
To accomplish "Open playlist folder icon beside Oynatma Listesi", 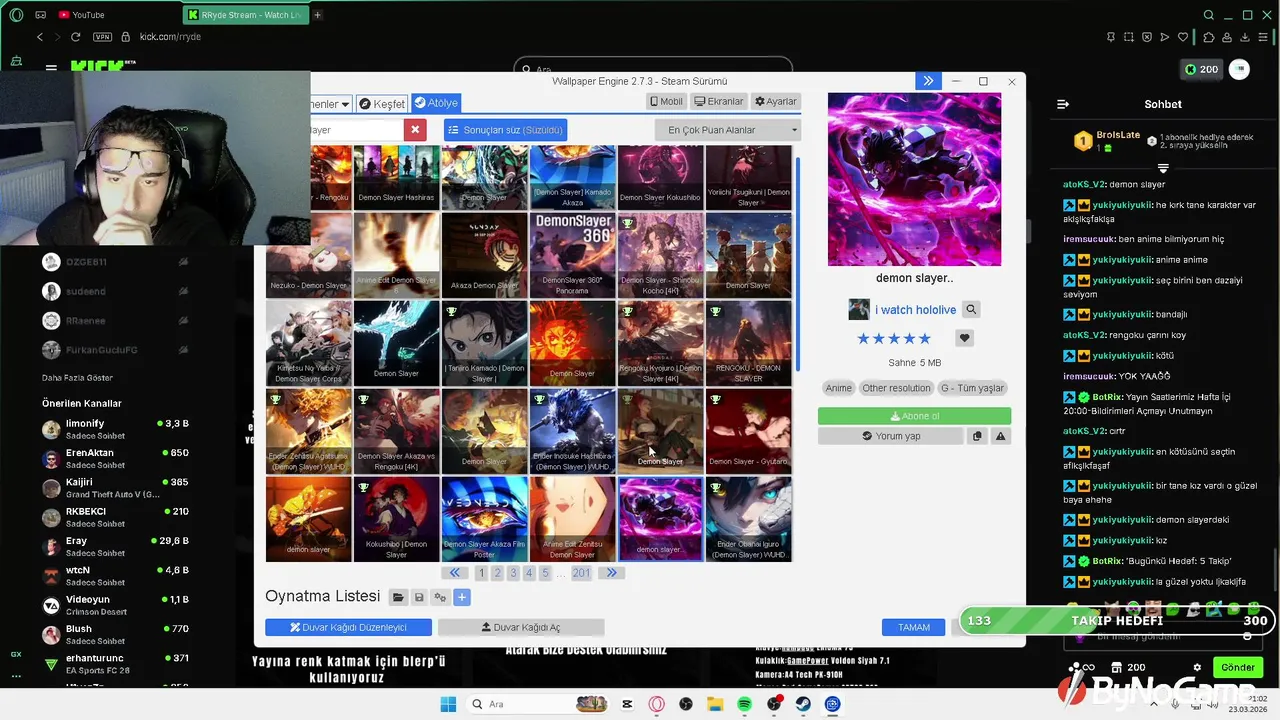I will click(x=398, y=597).
